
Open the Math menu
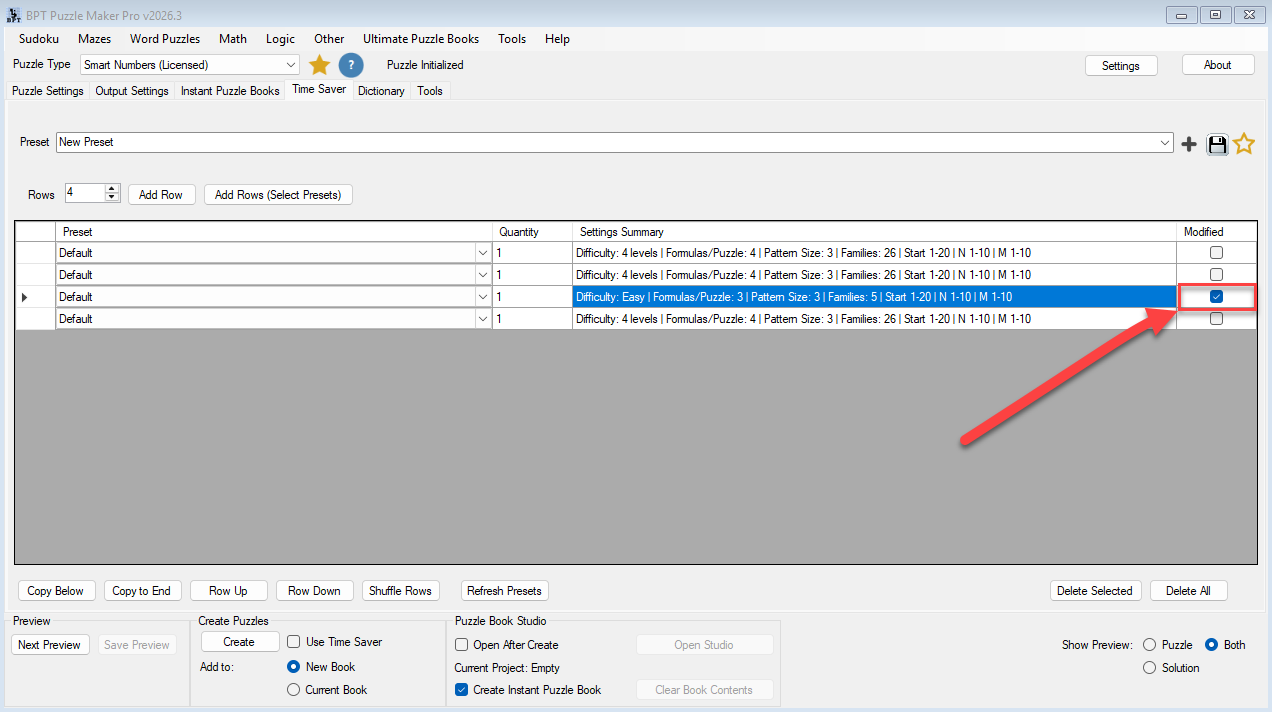click(233, 39)
